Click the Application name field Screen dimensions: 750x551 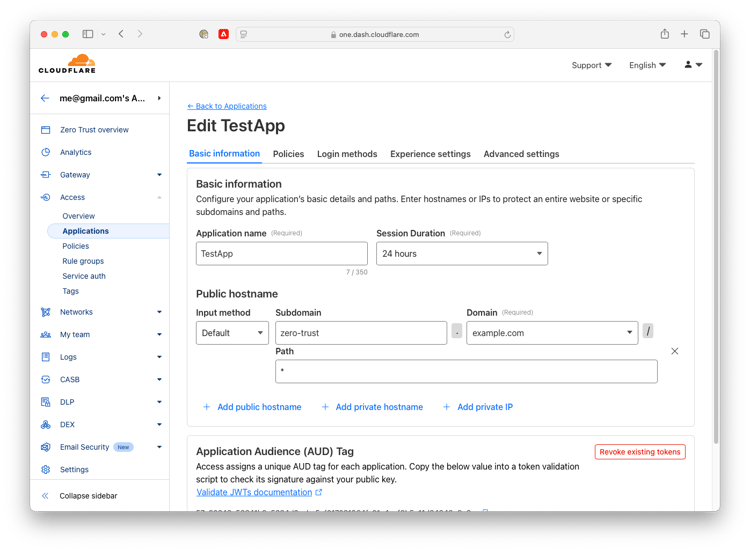pos(282,253)
